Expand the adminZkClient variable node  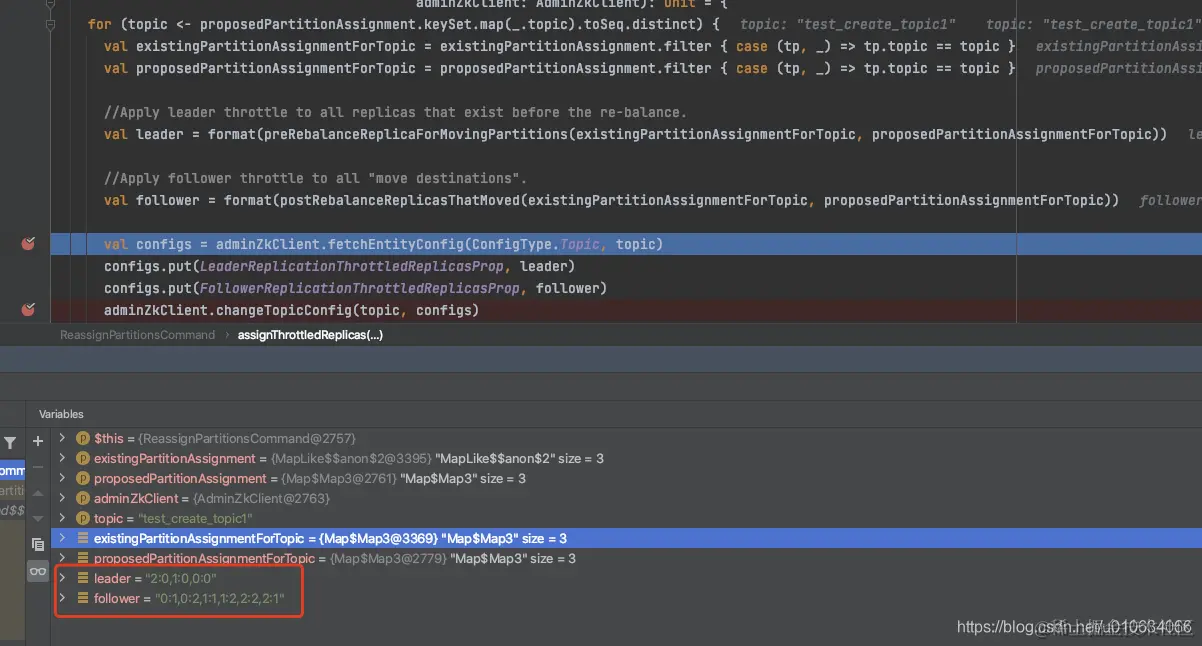coord(62,498)
